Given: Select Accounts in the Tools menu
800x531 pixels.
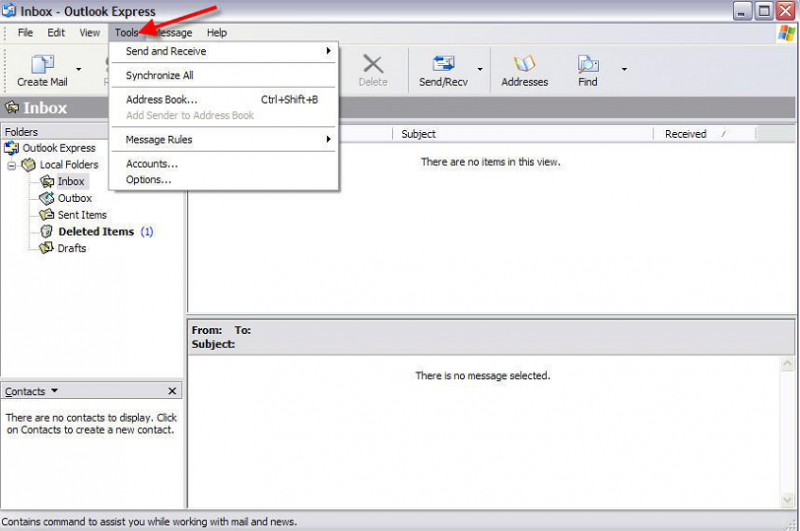Looking at the screenshot, I should [x=152, y=163].
